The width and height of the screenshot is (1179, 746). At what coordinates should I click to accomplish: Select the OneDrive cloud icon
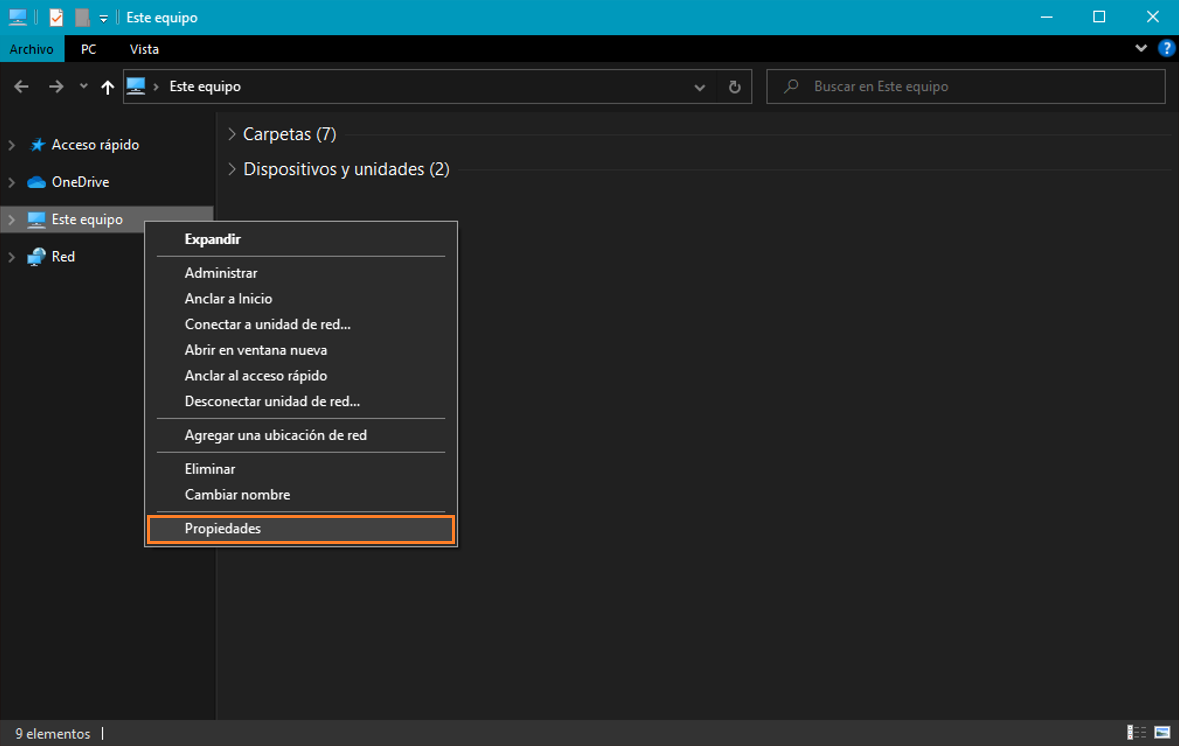[37, 182]
